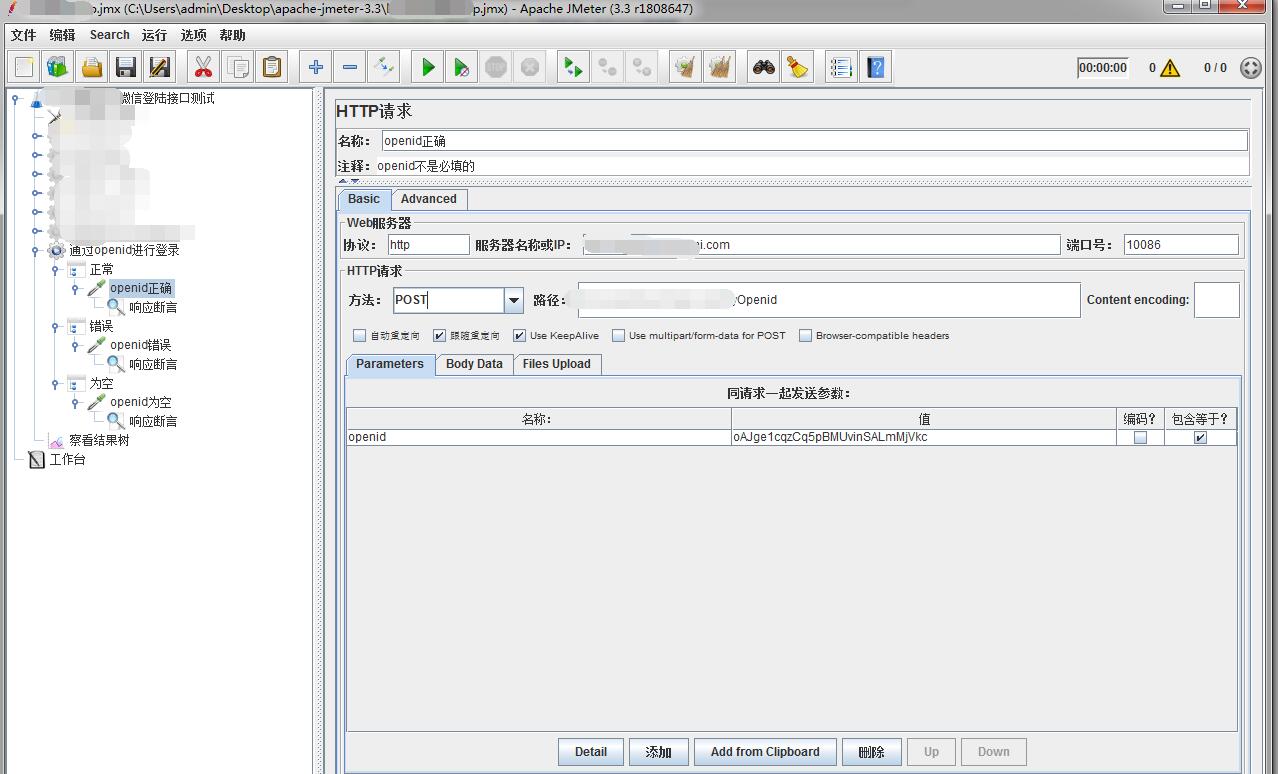Select 工作台 in the tree
The image size is (1278, 774).
tap(67, 460)
